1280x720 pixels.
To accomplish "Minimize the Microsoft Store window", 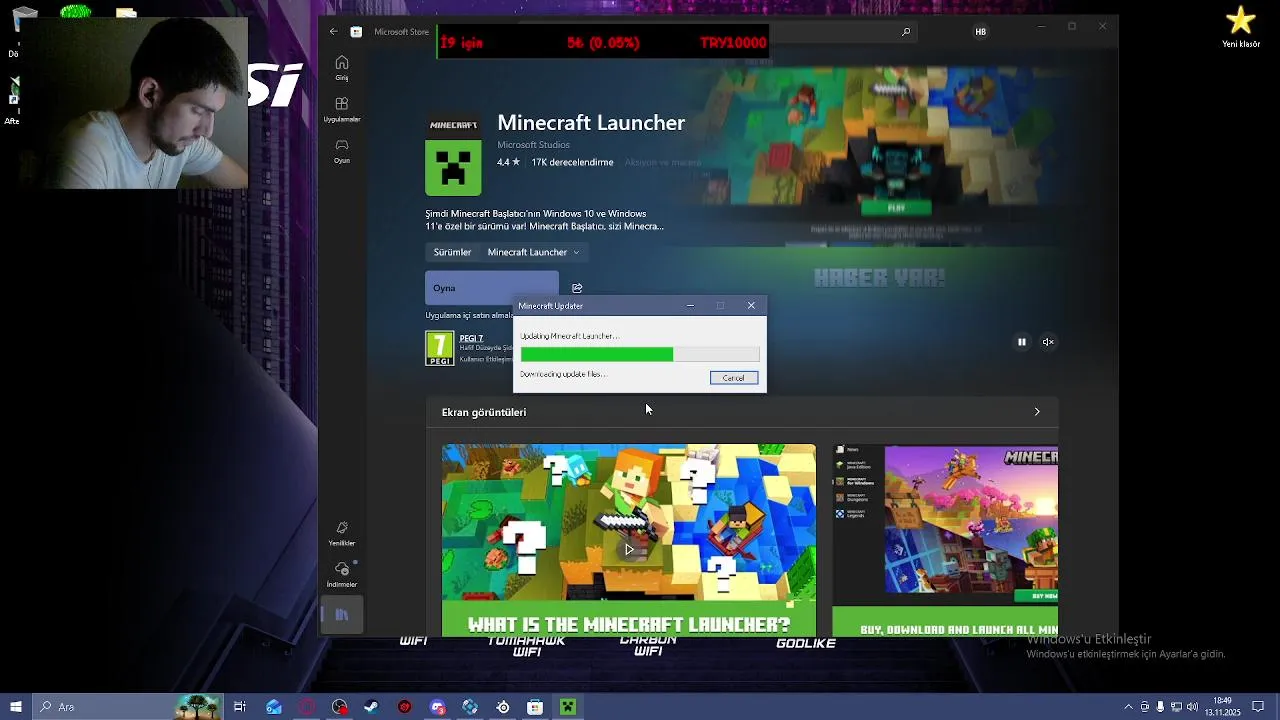I will (x=1041, y=26).
